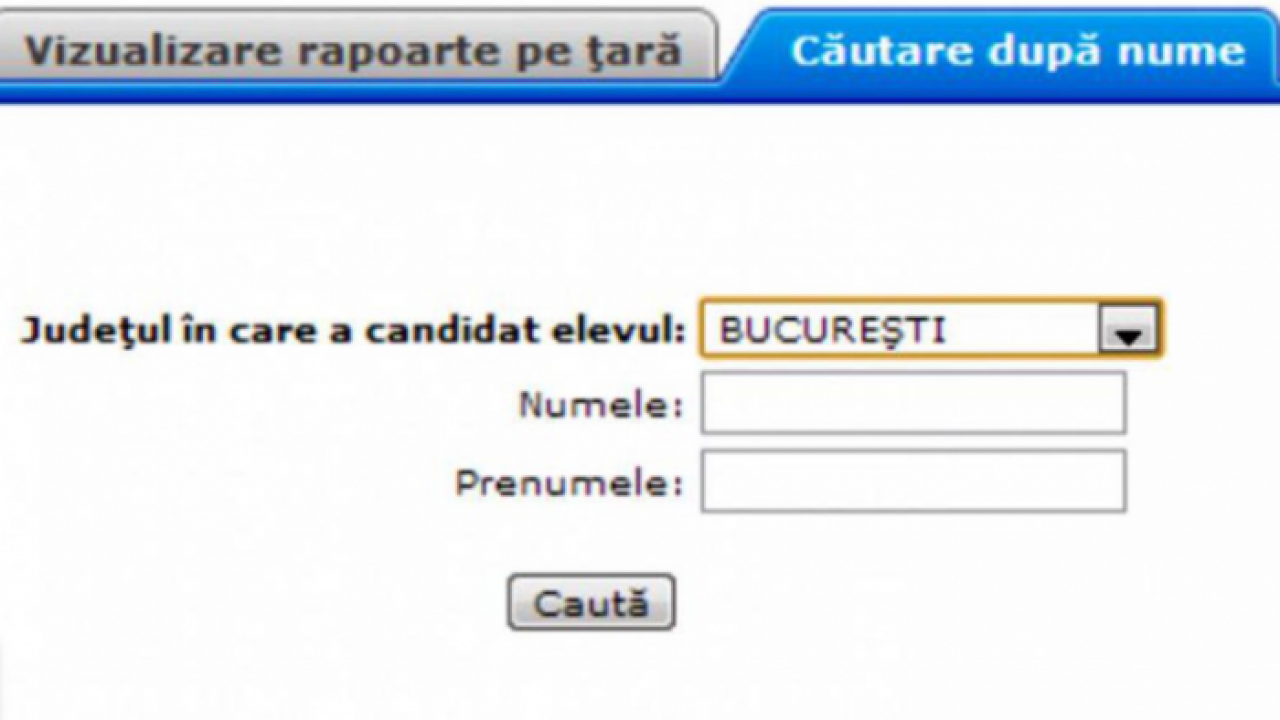Click the Numele field label
The height and width of the screenshot is (720, 1280).
600,404
